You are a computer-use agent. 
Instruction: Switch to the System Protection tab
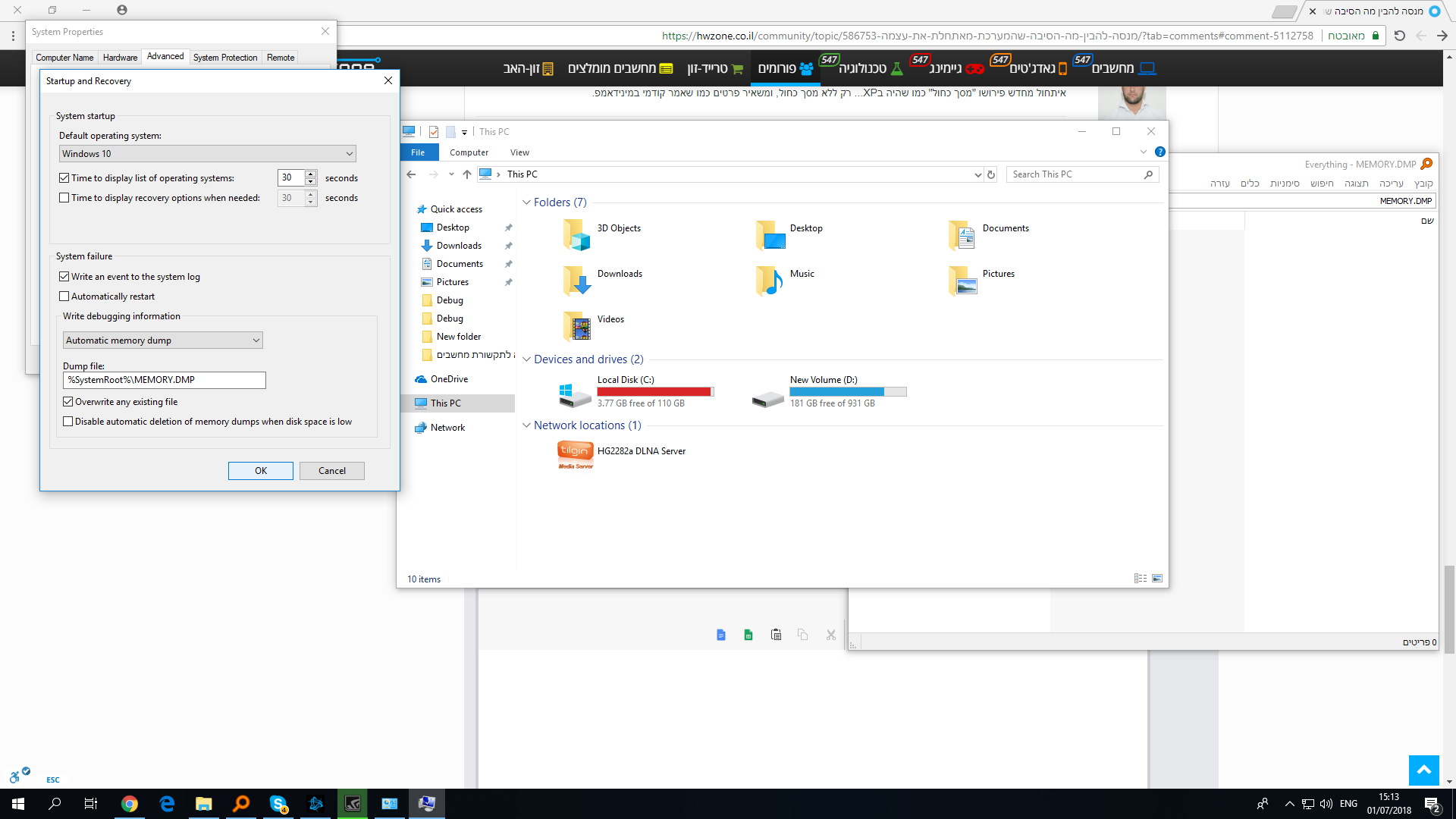tap(225, 58)
